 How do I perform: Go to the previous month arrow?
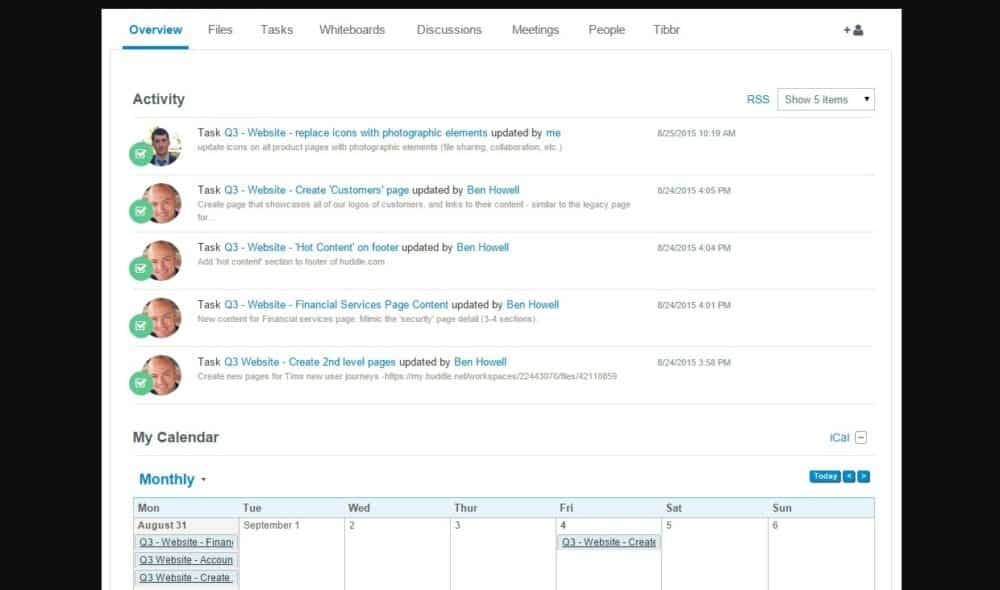[849, 476]
